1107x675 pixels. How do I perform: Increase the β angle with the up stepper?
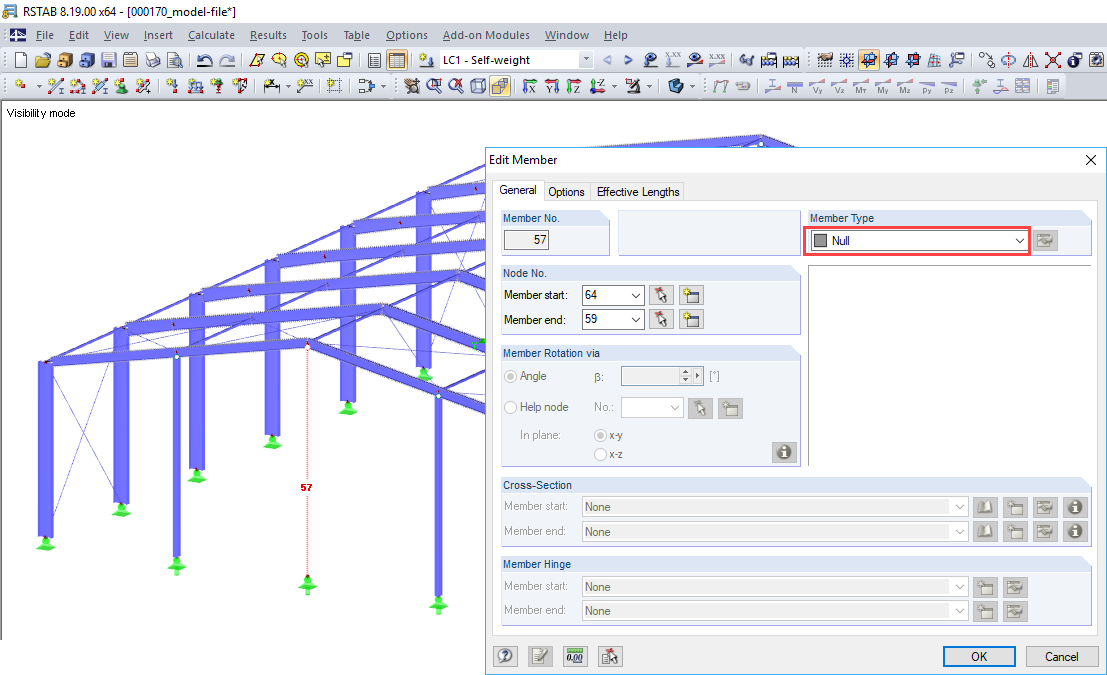tap(685, 372)
